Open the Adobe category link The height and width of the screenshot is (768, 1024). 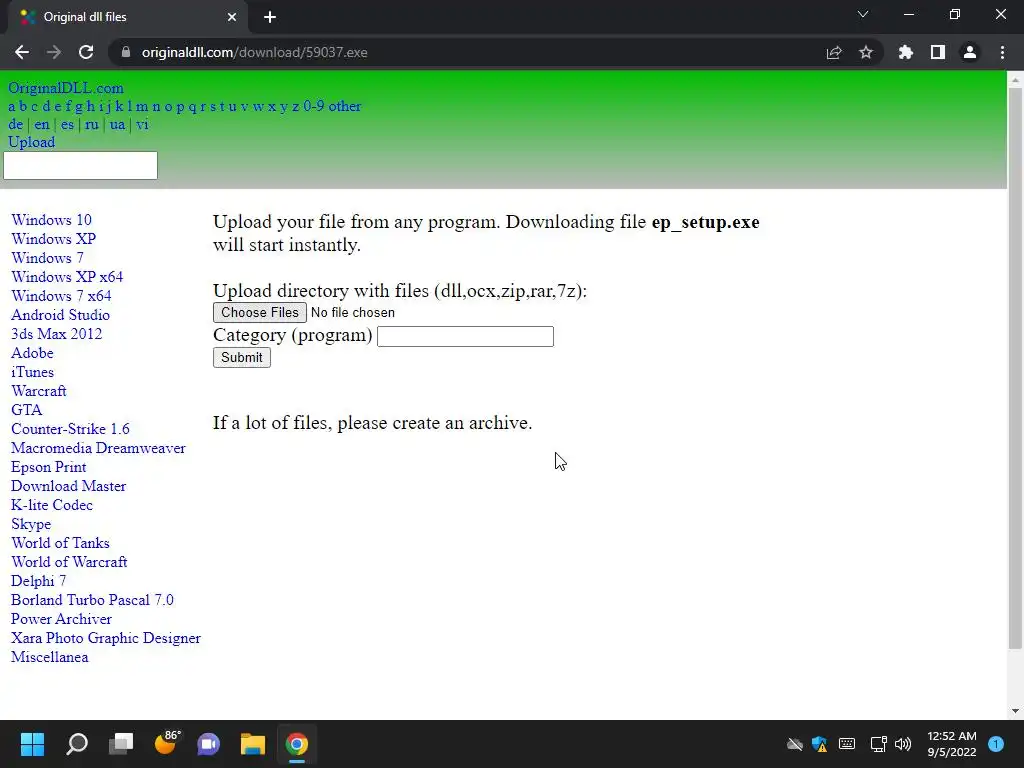pos(32,353)
